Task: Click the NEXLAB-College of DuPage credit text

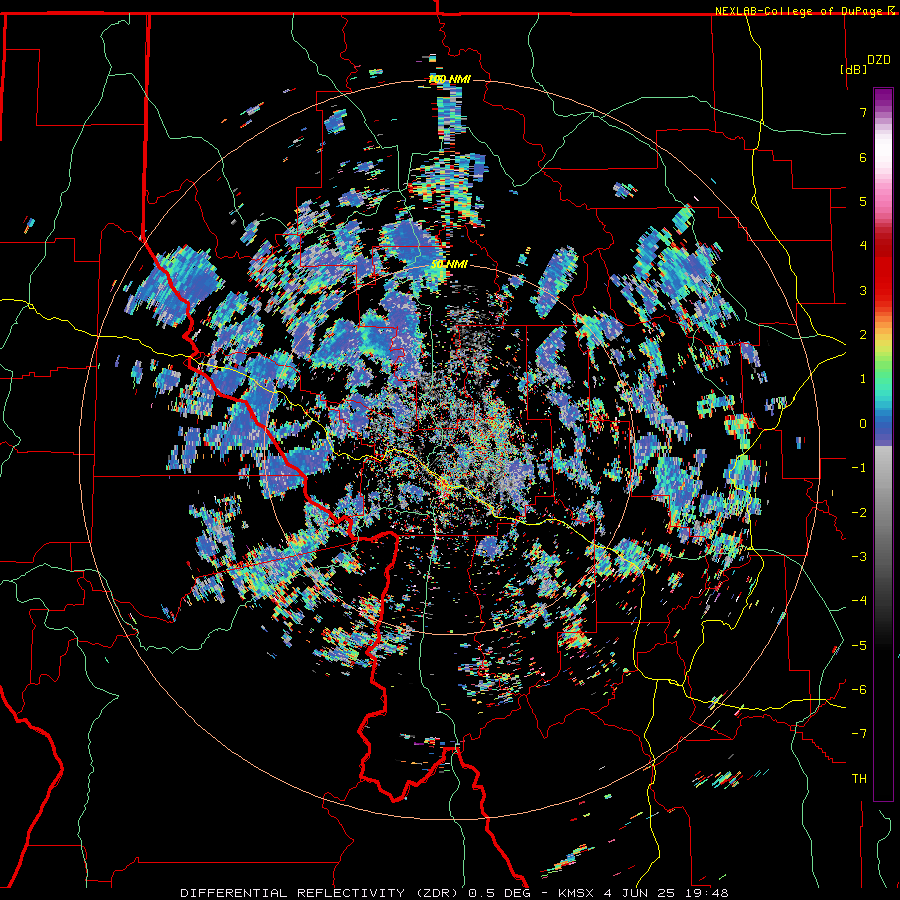Action: [800, 11]
